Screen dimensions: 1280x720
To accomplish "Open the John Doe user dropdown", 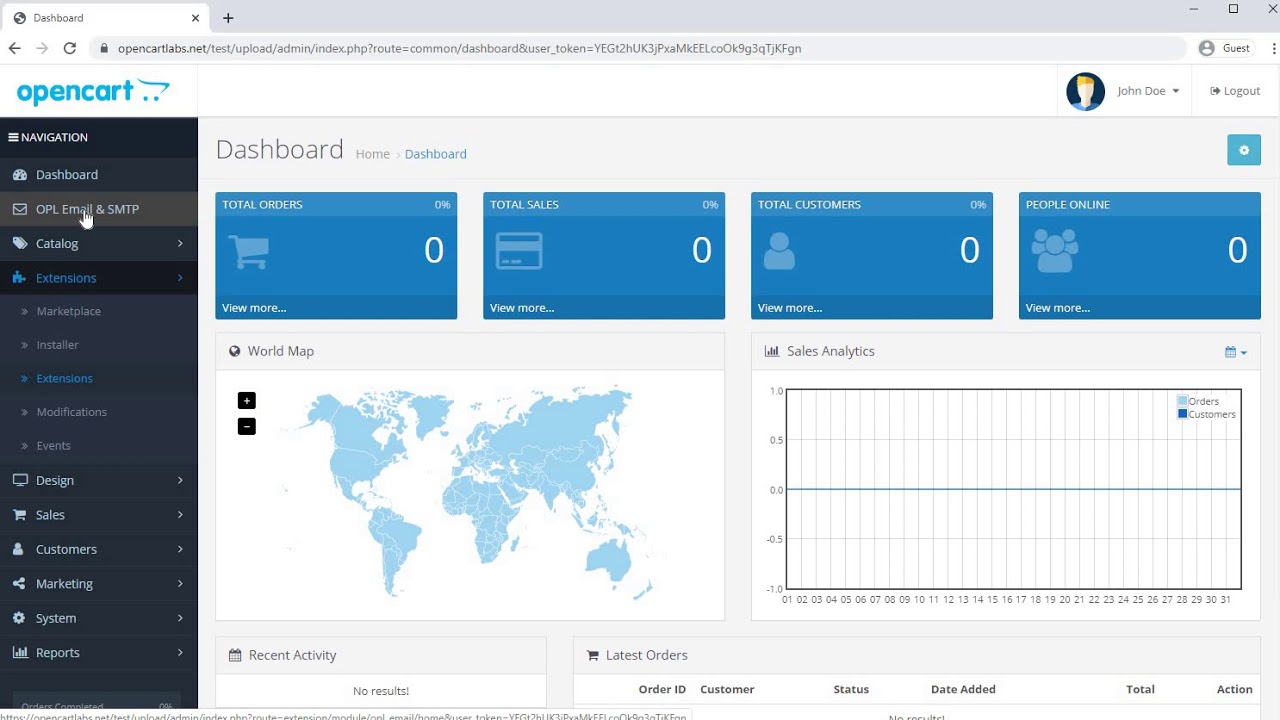I will [1148, 91].
